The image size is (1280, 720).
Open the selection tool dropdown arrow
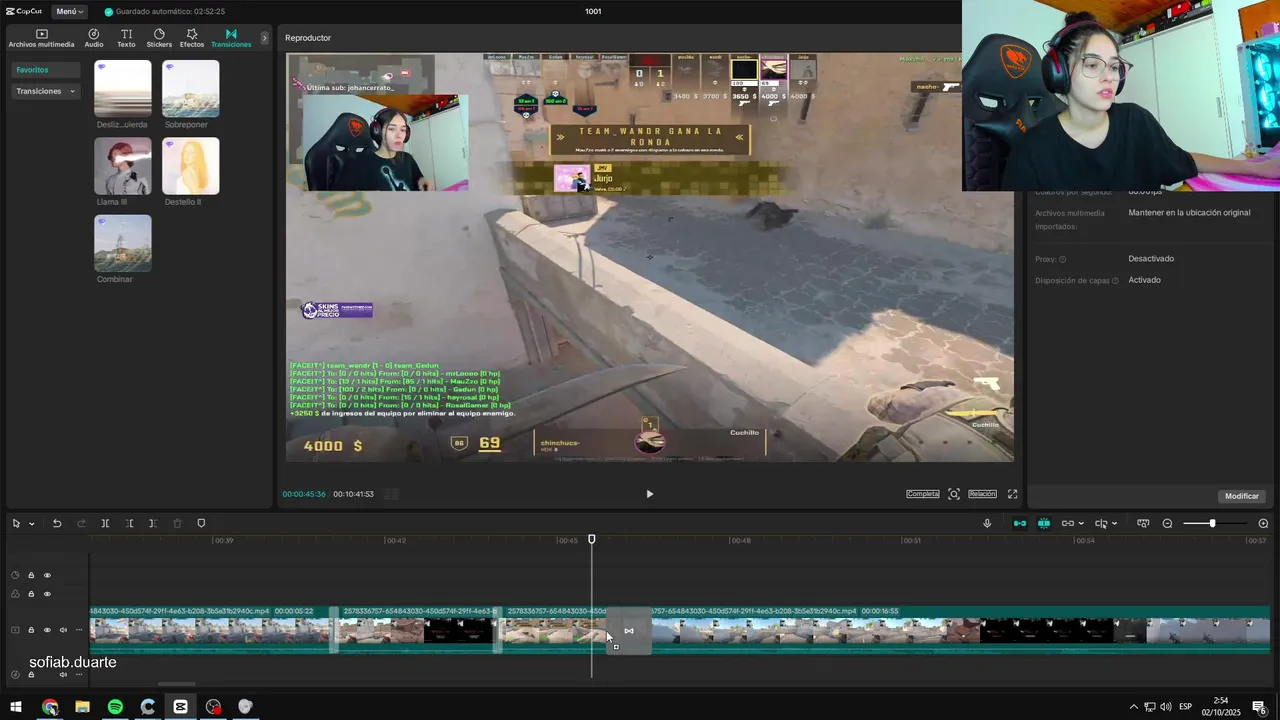click(31, 524)
